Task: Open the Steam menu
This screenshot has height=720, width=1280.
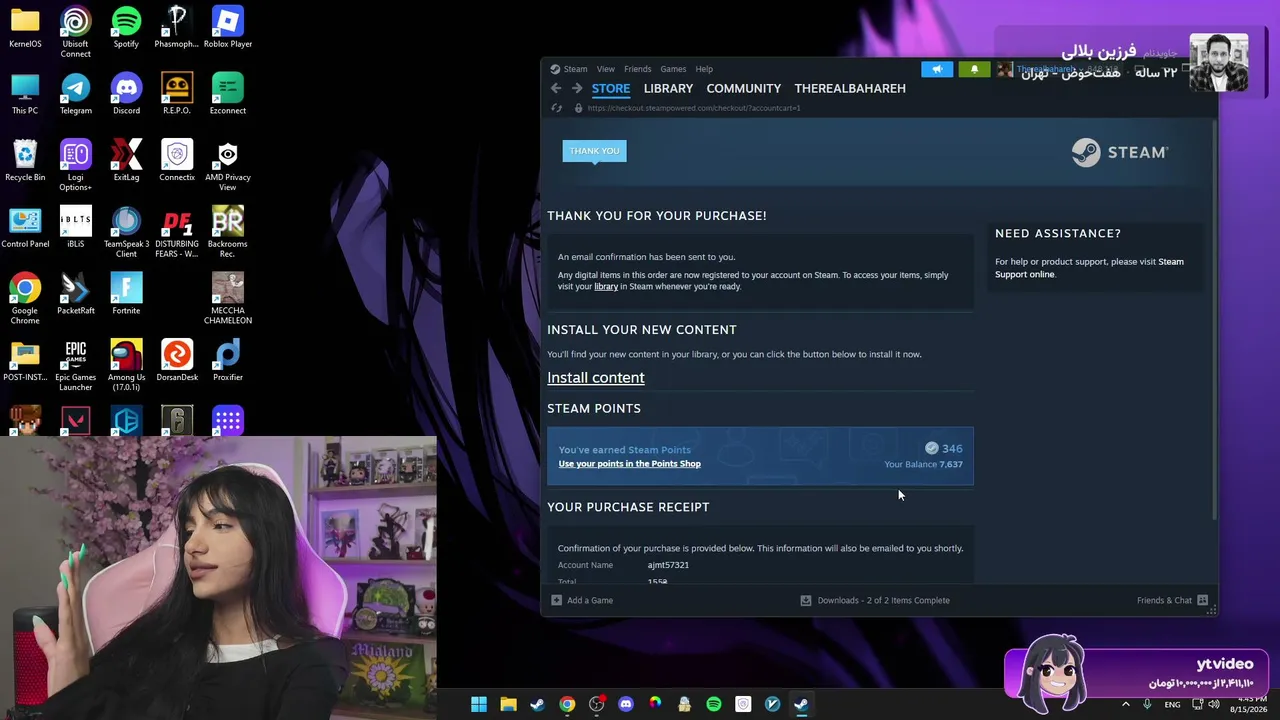Action: pyautogui.click(x=575, y=69)
